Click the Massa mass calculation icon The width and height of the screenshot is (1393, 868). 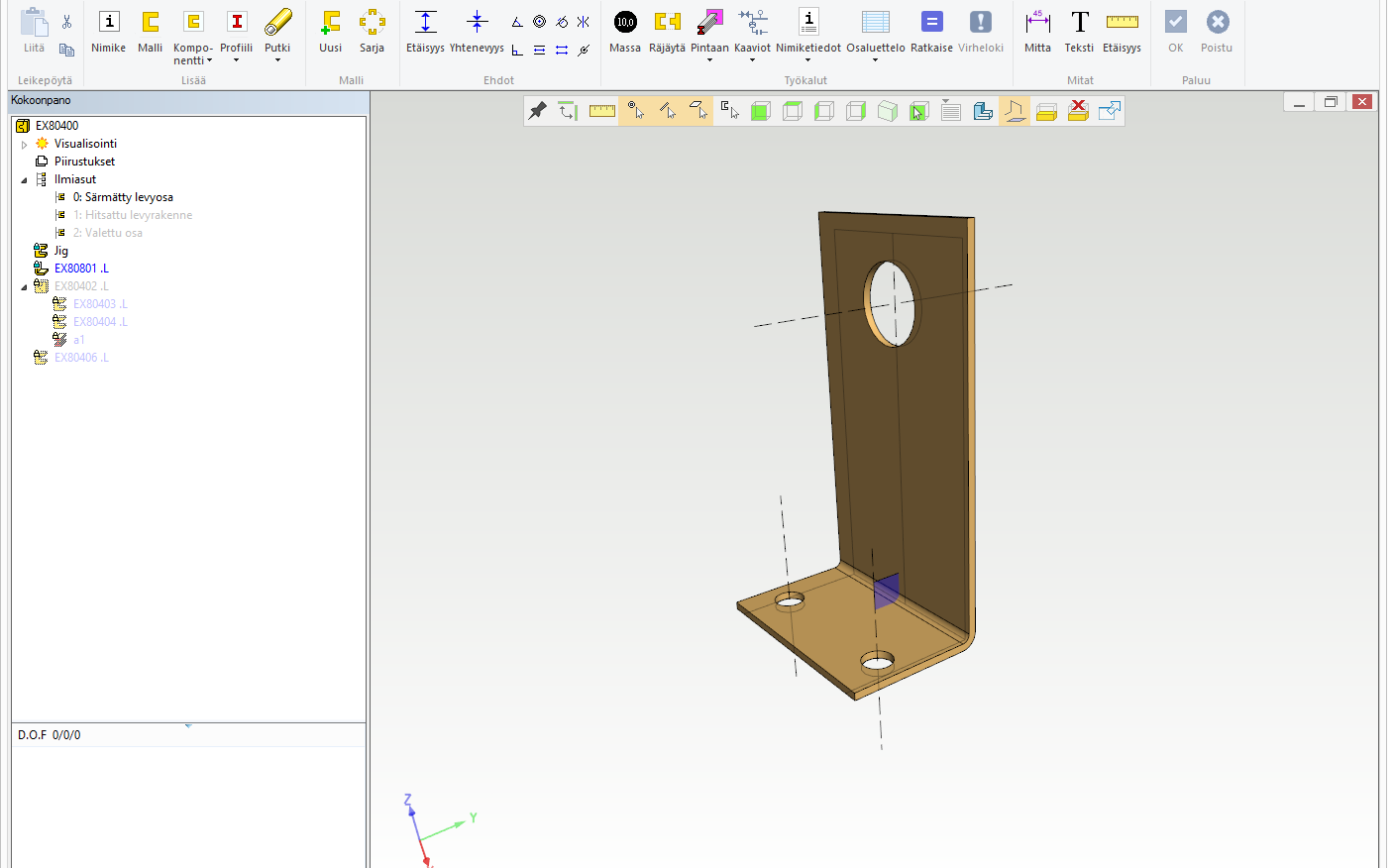pyautogui.click(x=625, y=23)
